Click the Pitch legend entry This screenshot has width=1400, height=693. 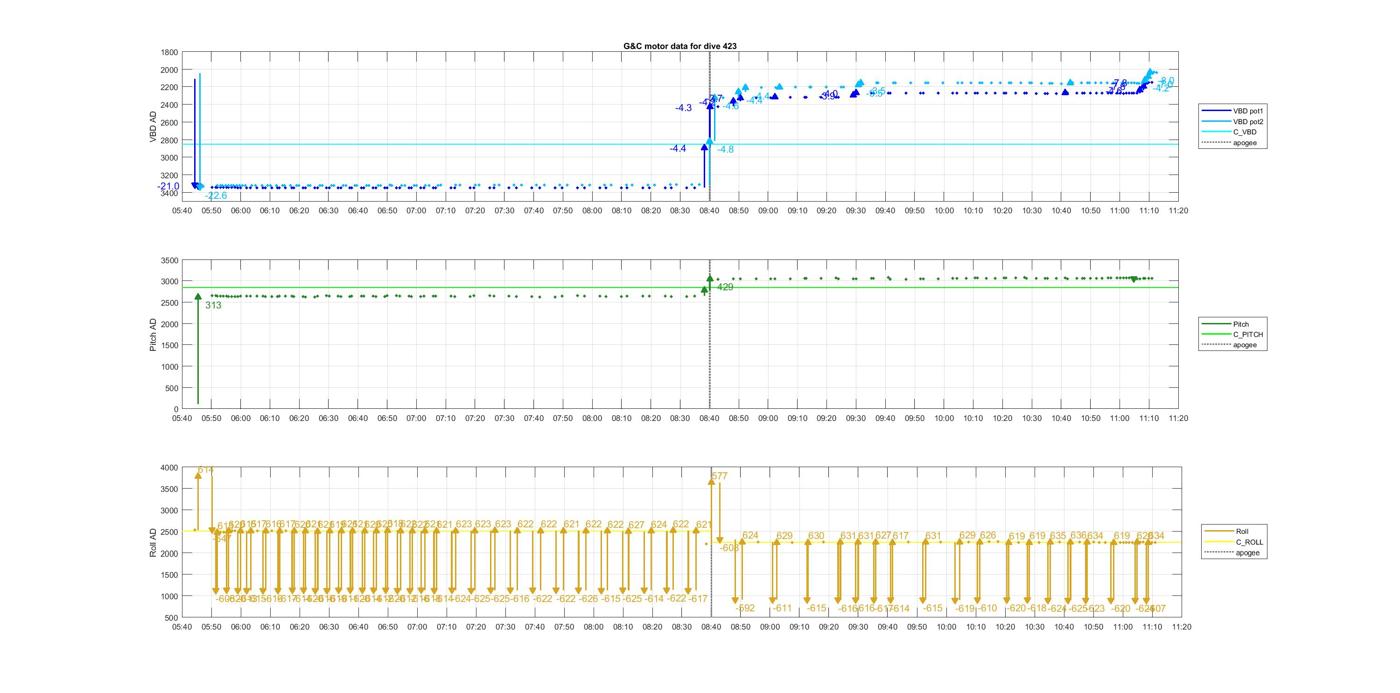tap(1234, 324)
